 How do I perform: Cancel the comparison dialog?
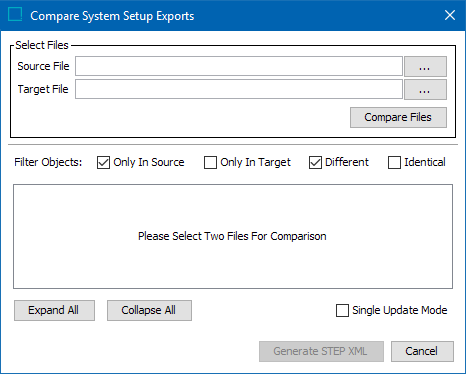click(422, 351)
